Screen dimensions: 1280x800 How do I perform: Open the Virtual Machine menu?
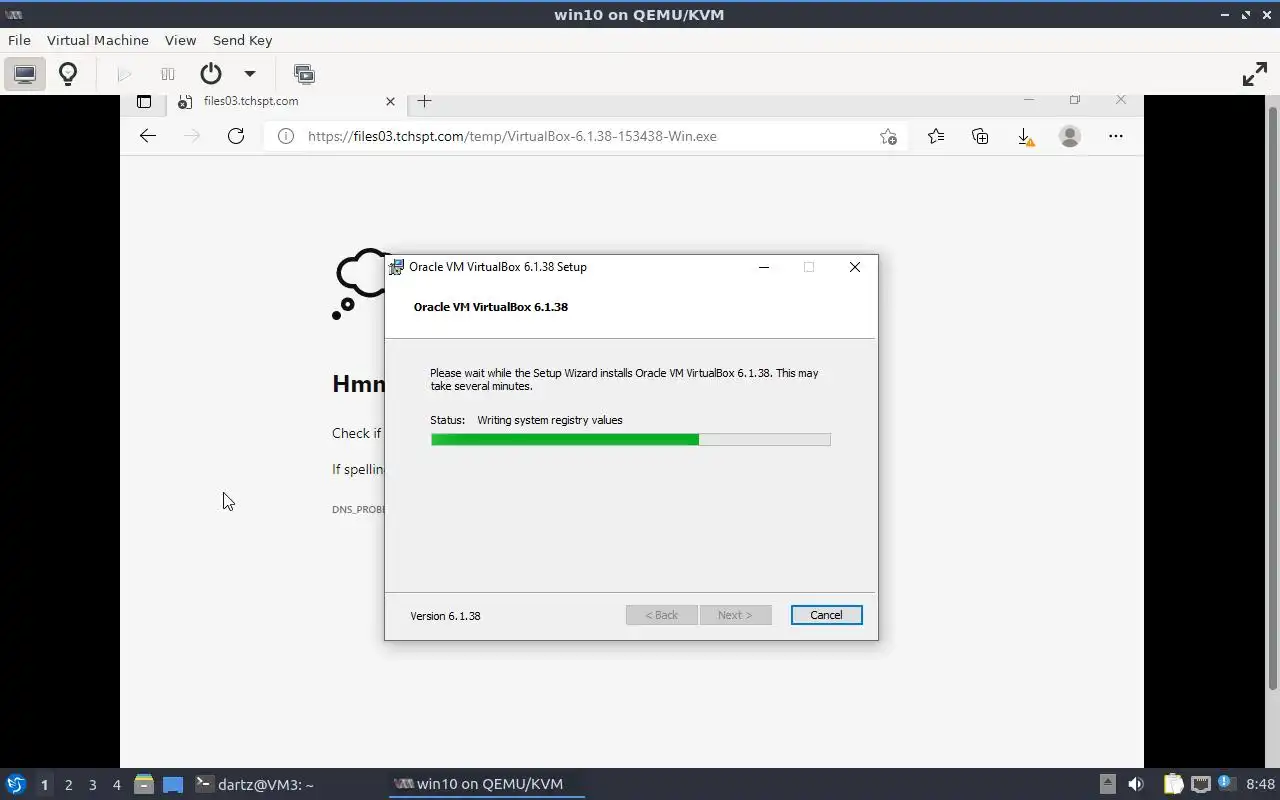(97, 40)
